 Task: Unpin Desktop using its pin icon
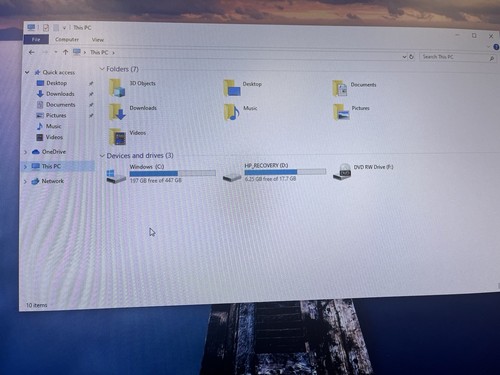(91, 83)
